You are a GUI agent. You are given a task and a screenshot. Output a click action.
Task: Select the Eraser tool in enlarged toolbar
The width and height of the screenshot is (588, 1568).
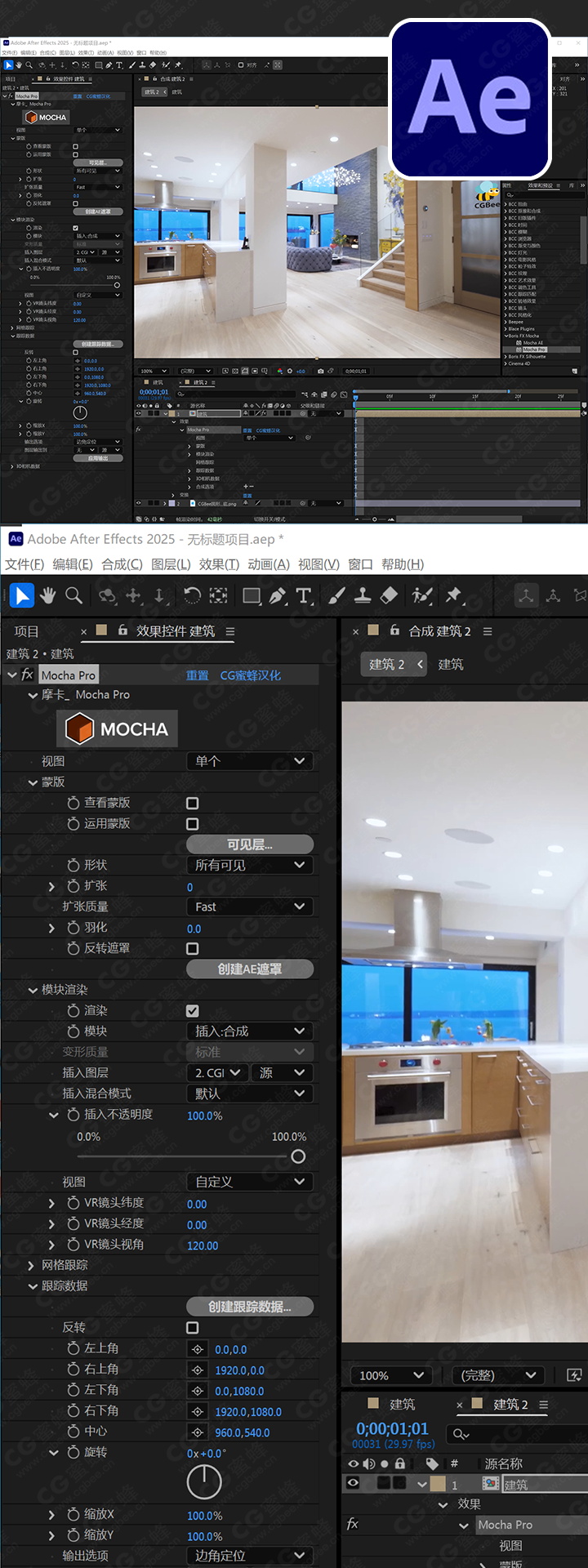click(x=389, y=596)
